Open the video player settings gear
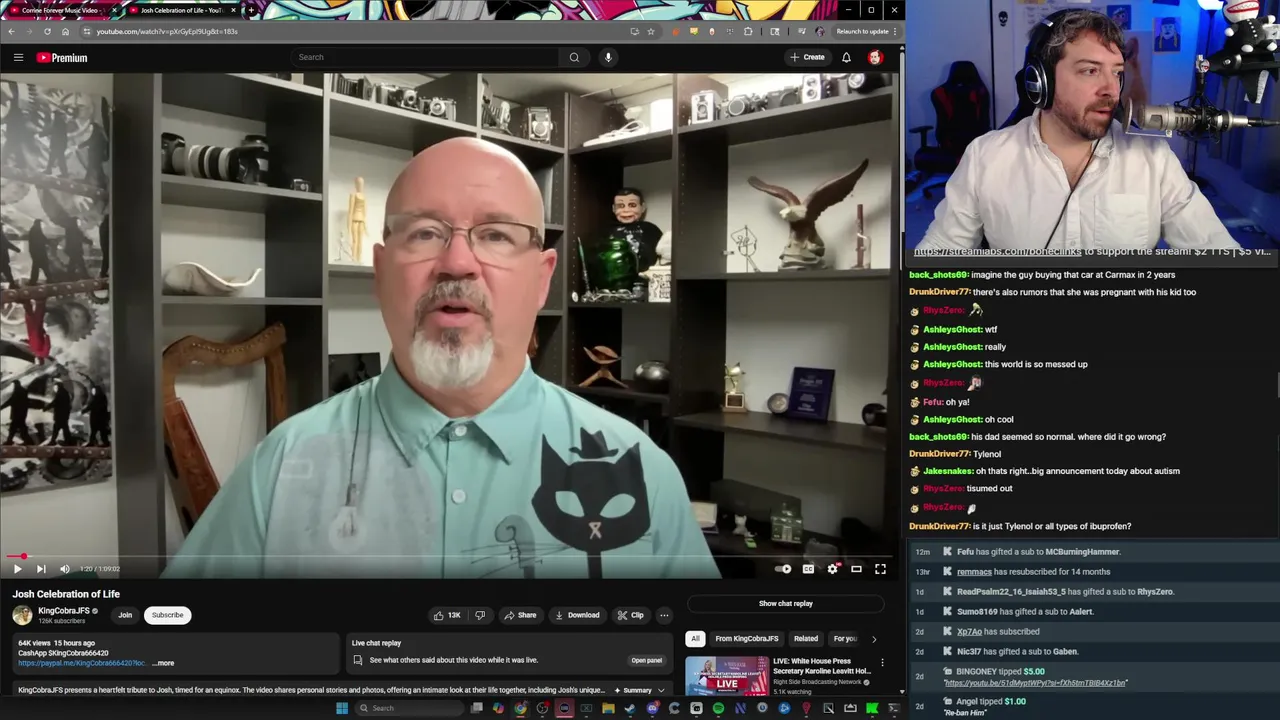 tap(832, 569)
